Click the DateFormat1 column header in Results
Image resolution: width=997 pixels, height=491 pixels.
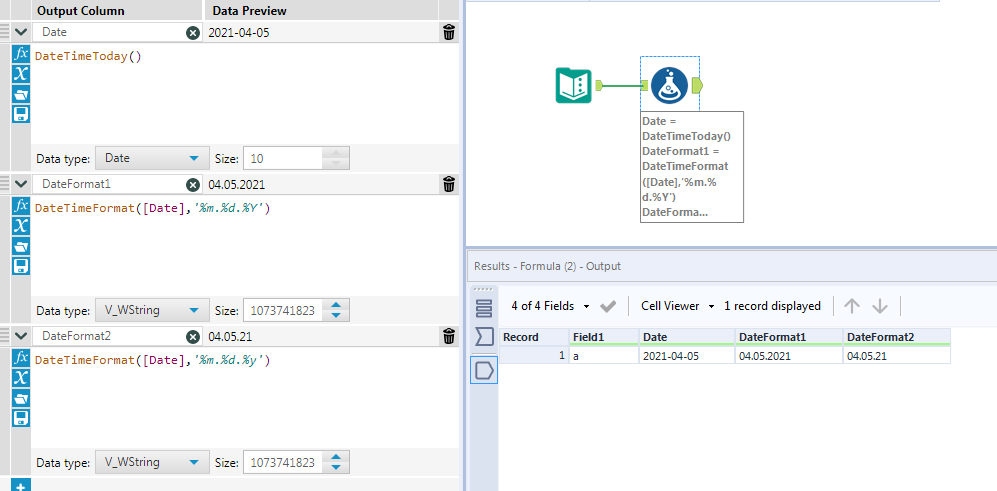[x=789, y=337]
